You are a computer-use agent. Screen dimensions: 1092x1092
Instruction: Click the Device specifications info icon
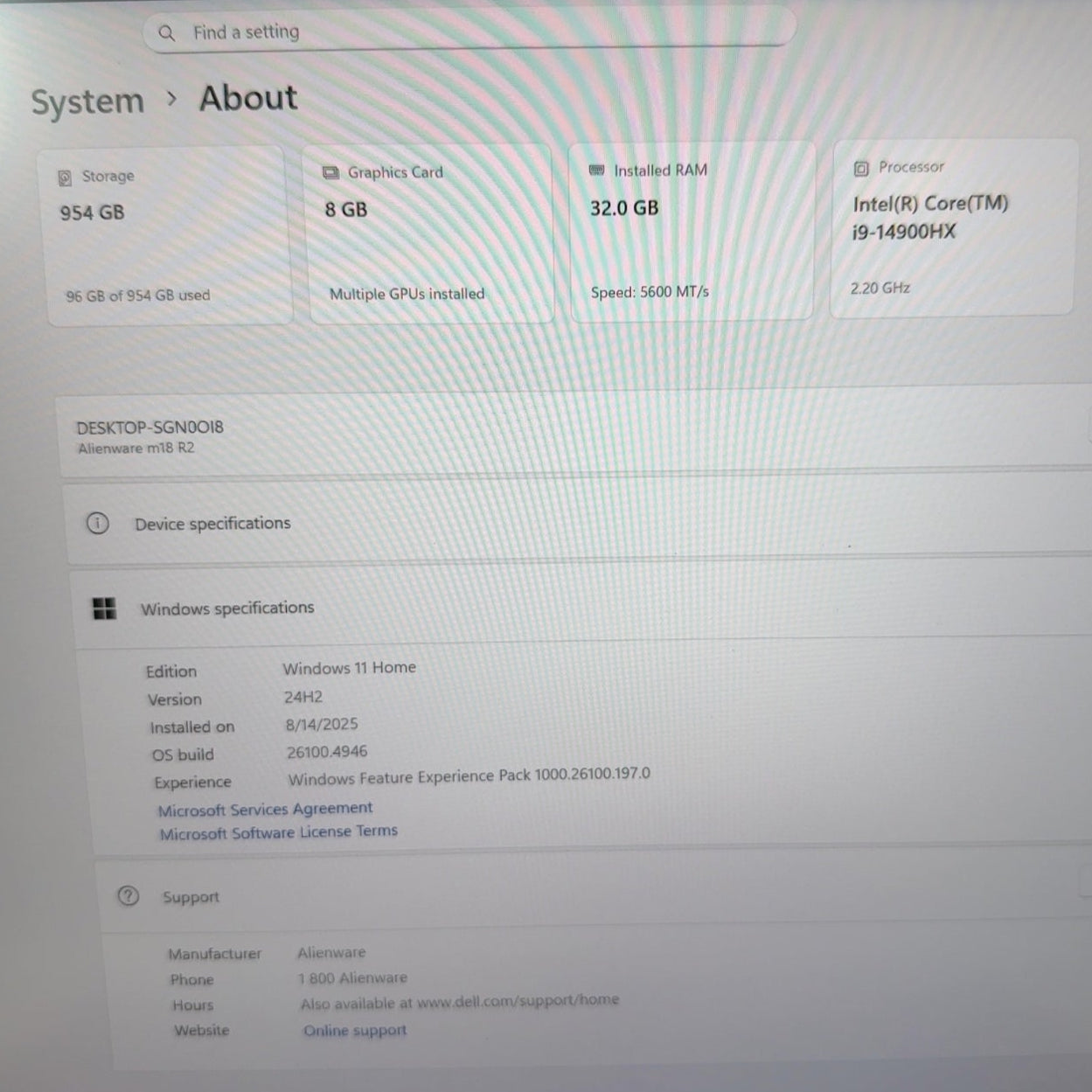click(97, 524)
